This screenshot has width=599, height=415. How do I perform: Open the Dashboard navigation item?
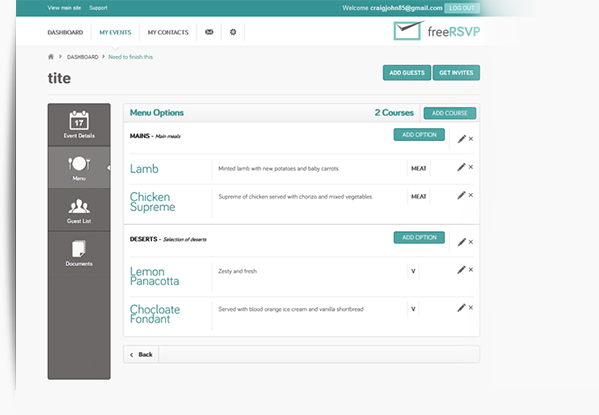65,32
